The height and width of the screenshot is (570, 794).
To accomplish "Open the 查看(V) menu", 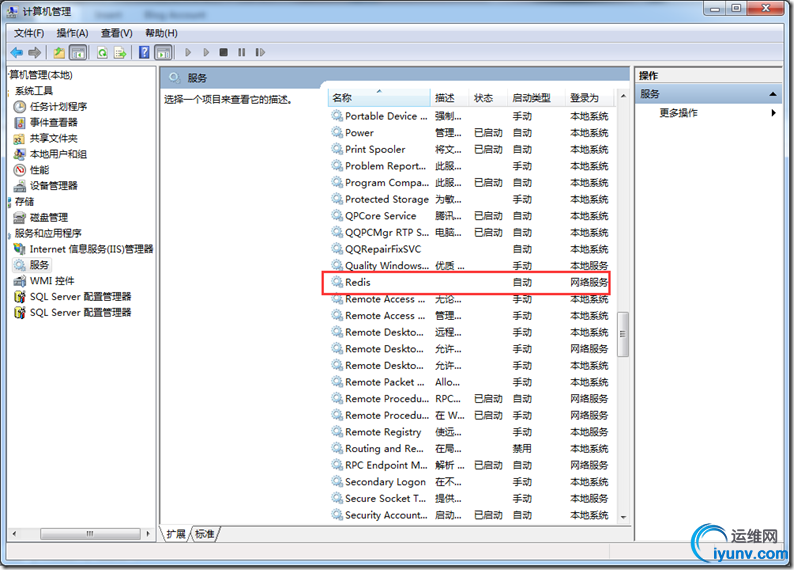I will (x=116, y=33).
